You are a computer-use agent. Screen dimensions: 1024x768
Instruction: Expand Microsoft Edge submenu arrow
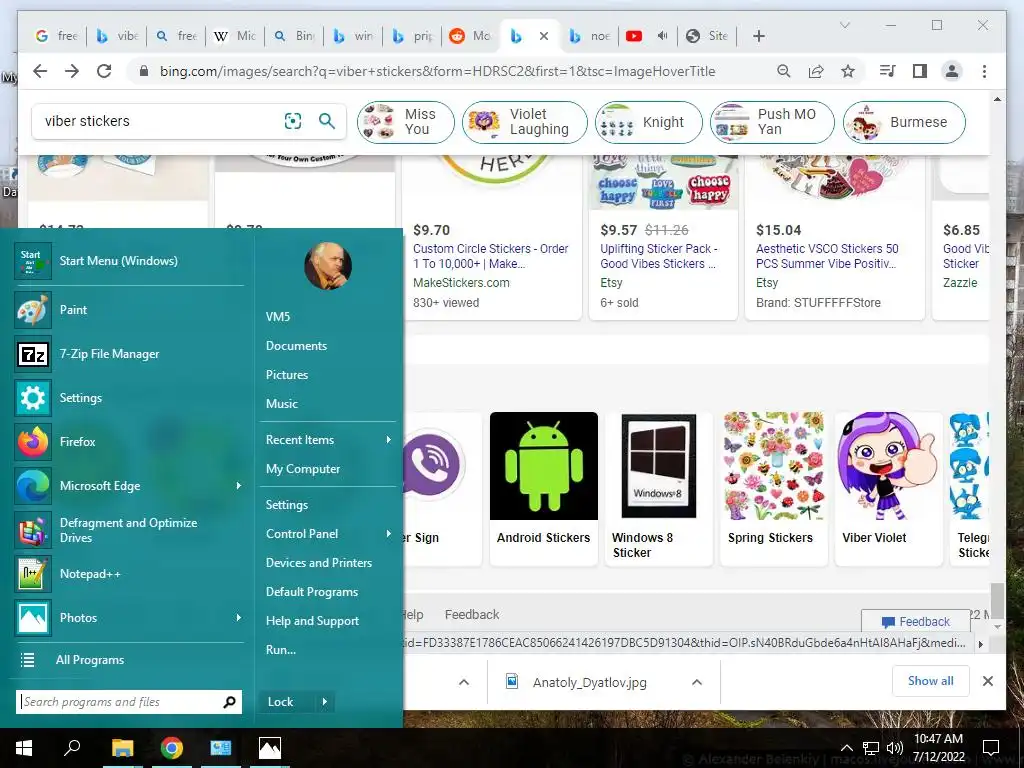(x=238, y=486)
